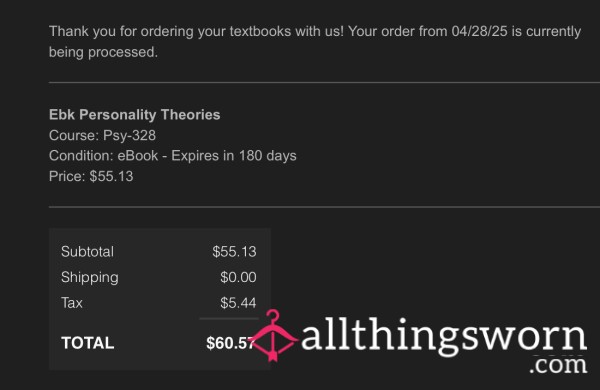This screenshot has height=390, width=600.
Task: Select the Ebk Personality Theories title
Action: (135, 115)
